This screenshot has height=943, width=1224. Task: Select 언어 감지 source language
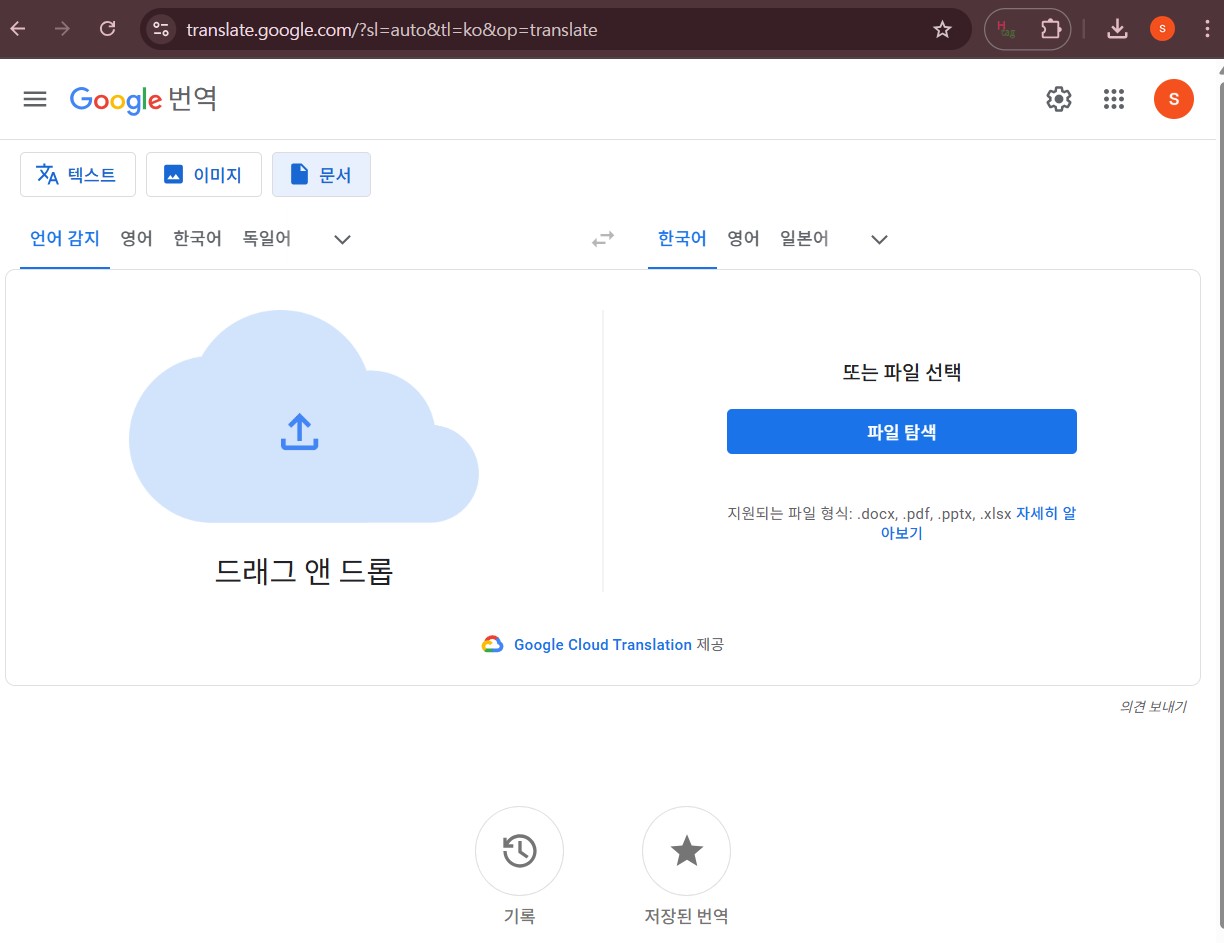pos(65,239)
